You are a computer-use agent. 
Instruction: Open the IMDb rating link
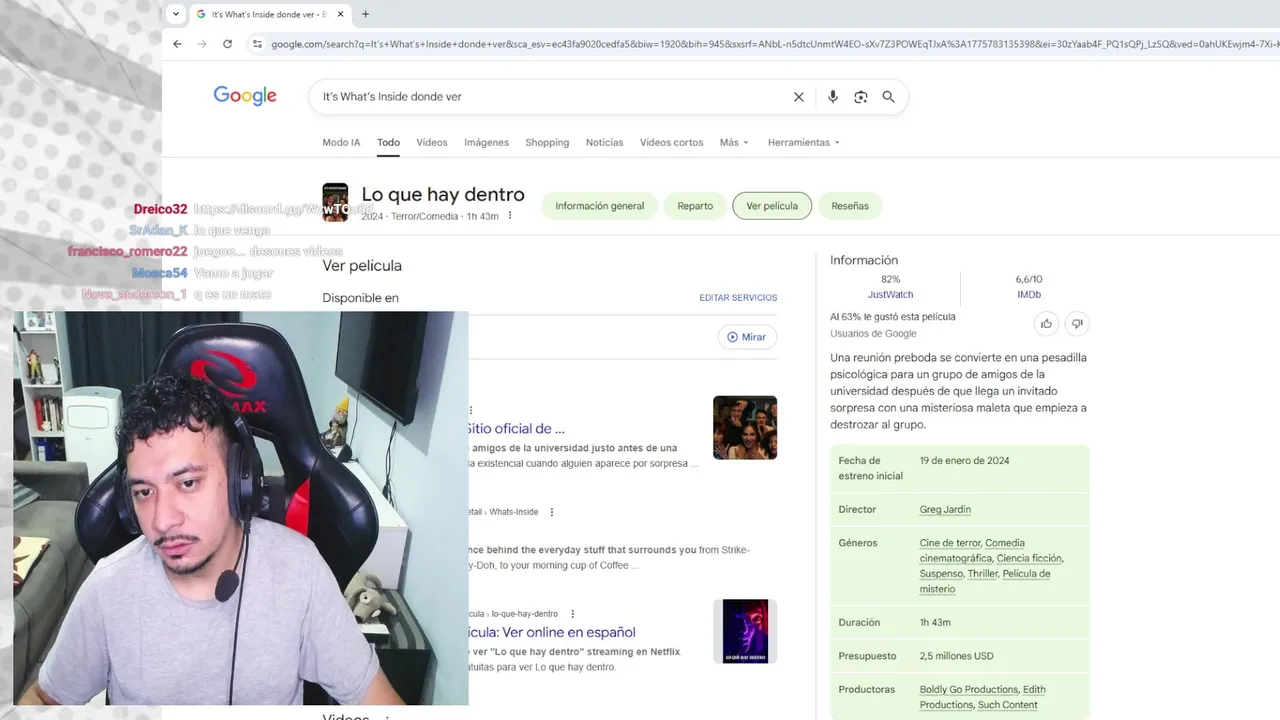[x=1029, y=295]
